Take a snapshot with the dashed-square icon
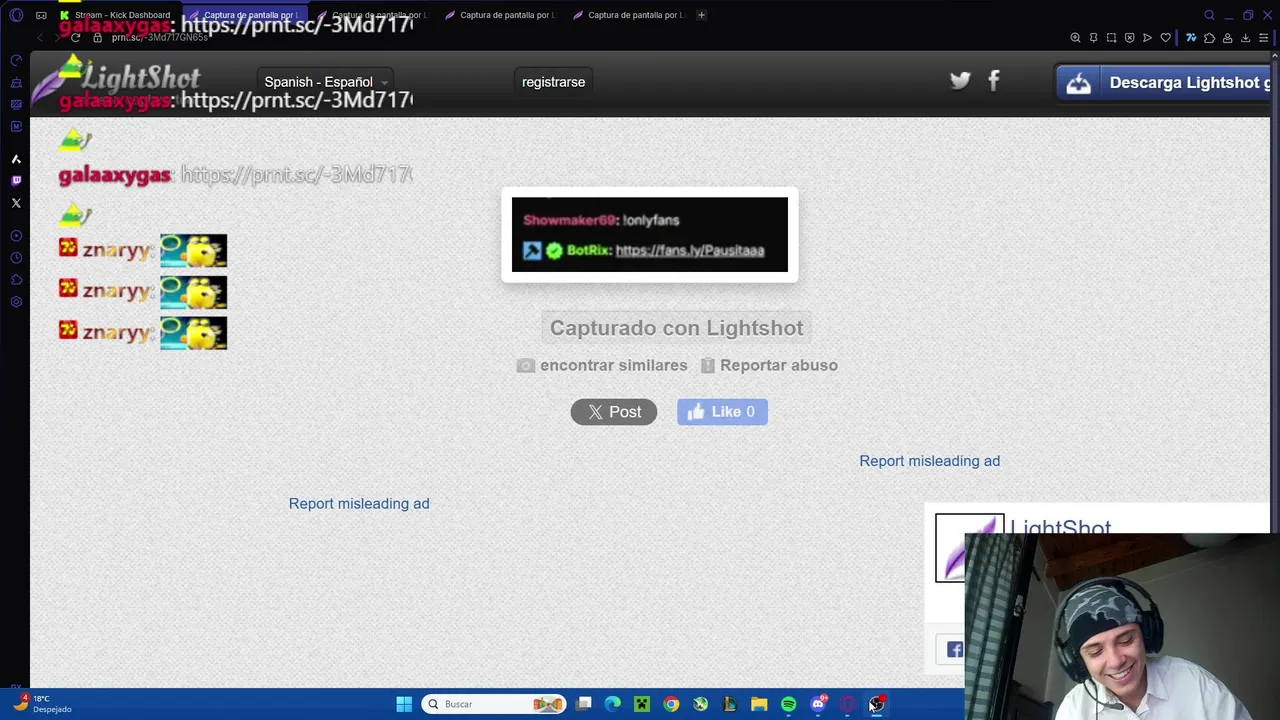This screenshot has height=720, width=1280. 1111,38
